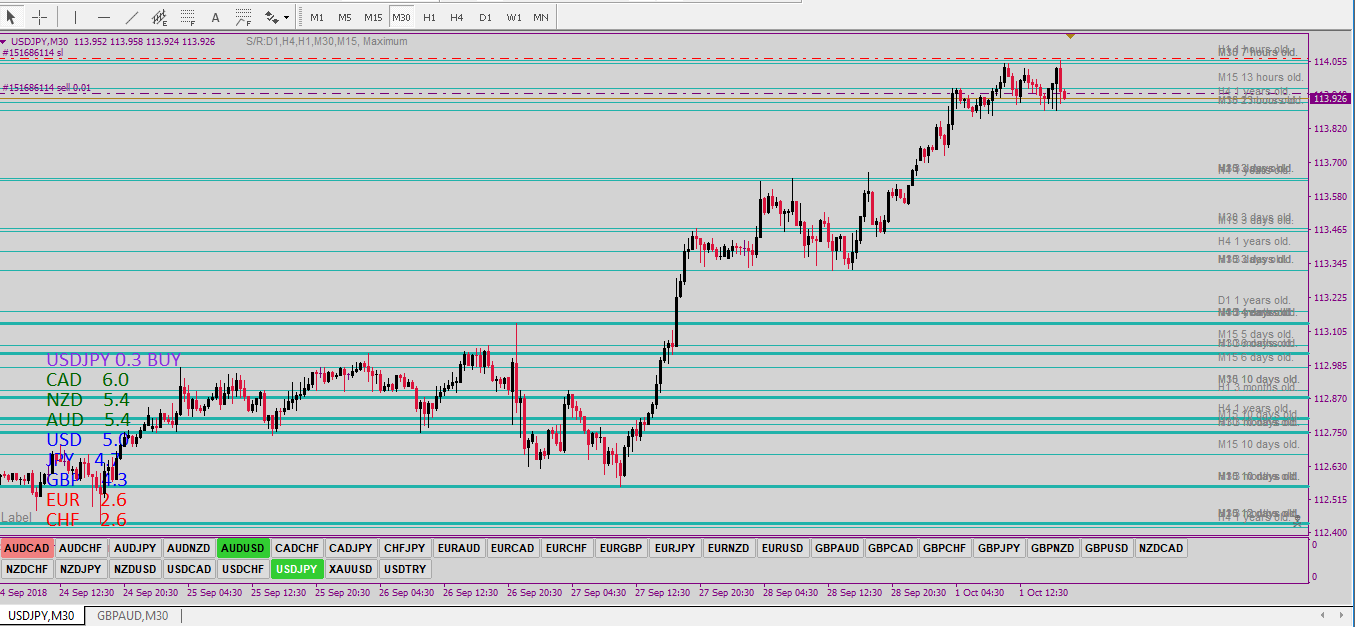Load the AUDJPY symbol button
Screen dimensions: 1355x627
click(135, 548)
